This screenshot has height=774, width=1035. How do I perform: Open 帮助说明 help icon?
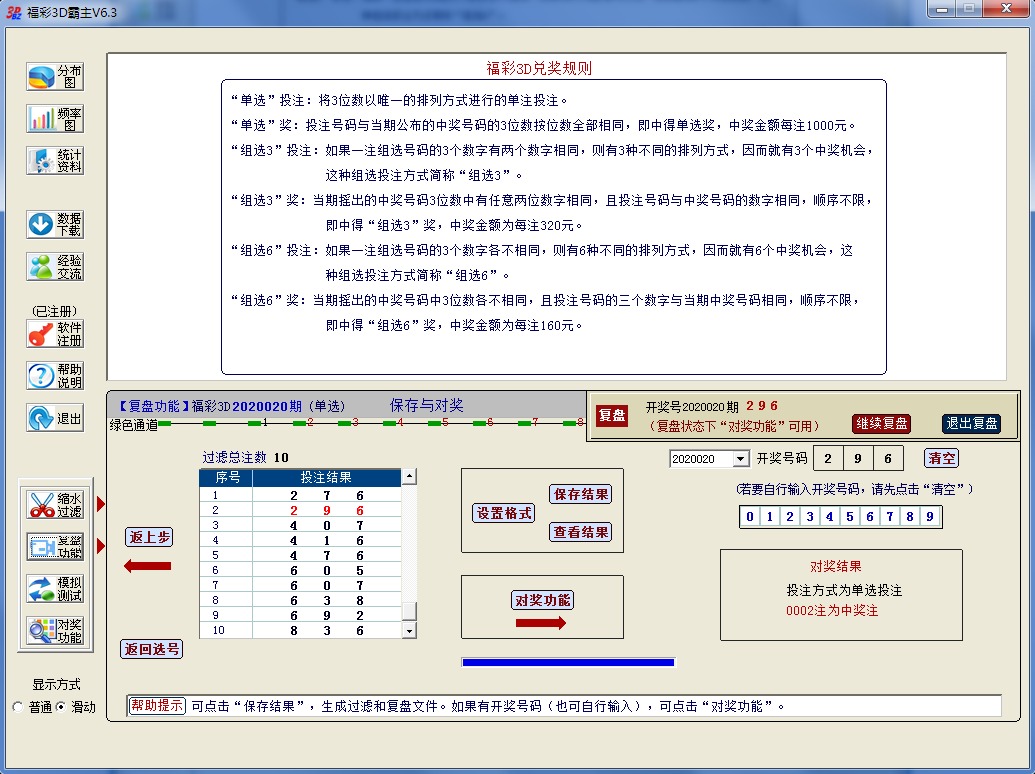click(55, 376)
